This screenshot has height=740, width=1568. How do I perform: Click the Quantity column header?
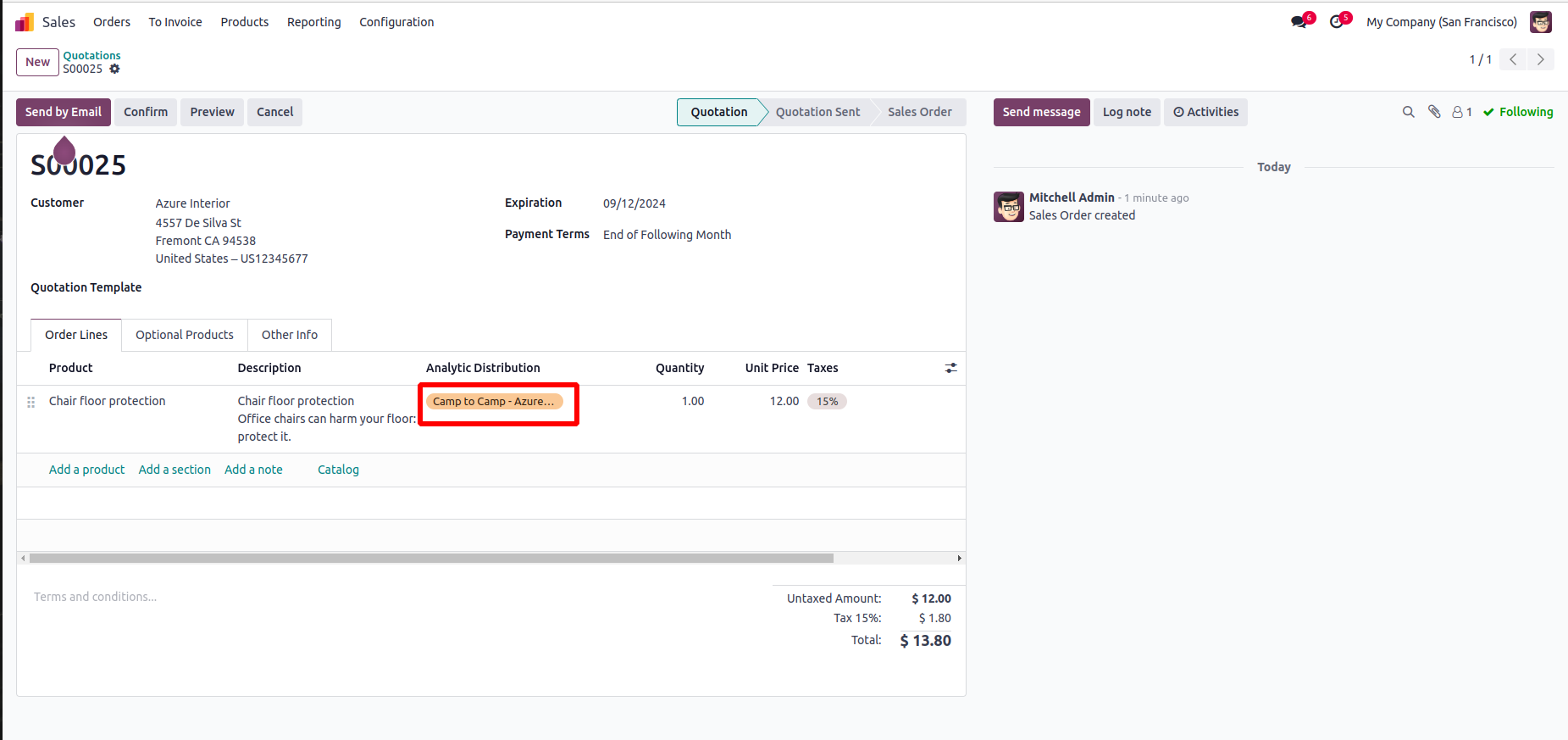coord(680,368)
